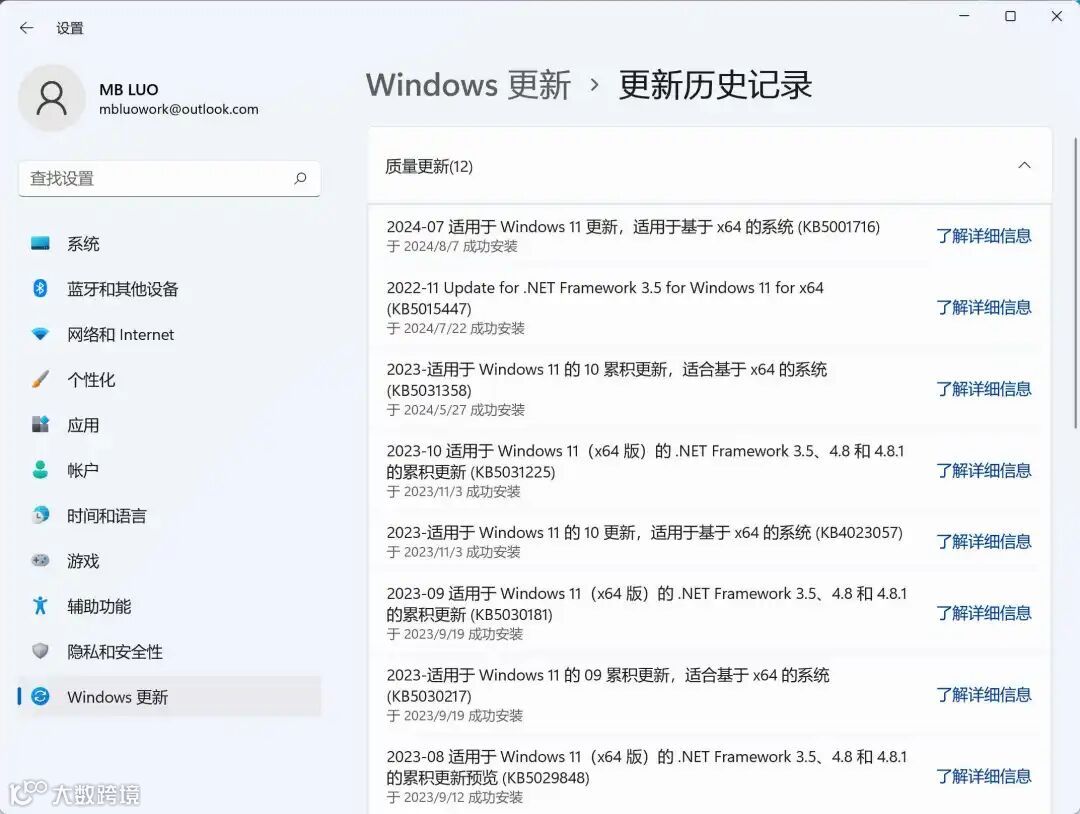Viewport: 1080px width, 814px height.
Task: Click the KB5015447 .NET Framework 3.5 update title
Action: pyautogui.click(x=605, y=298)
